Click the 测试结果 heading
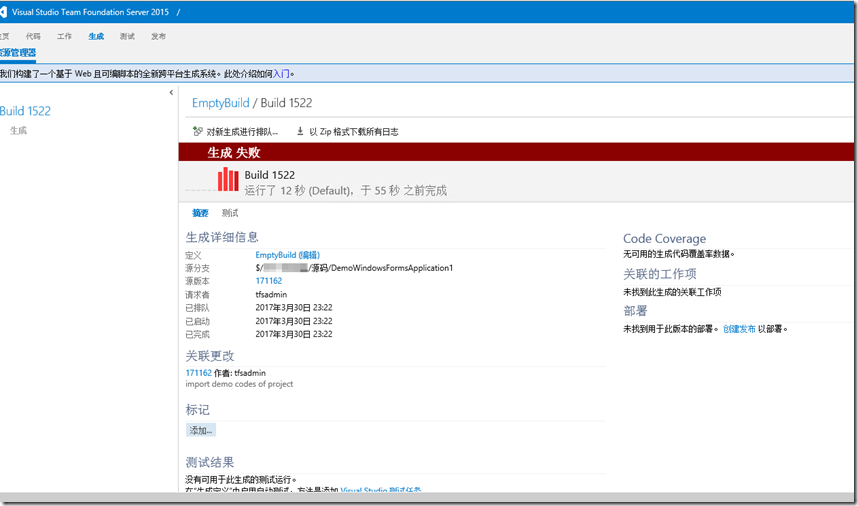Image resolution: width=858 pixels, height=506 pixels. click(x=210, y=462)
